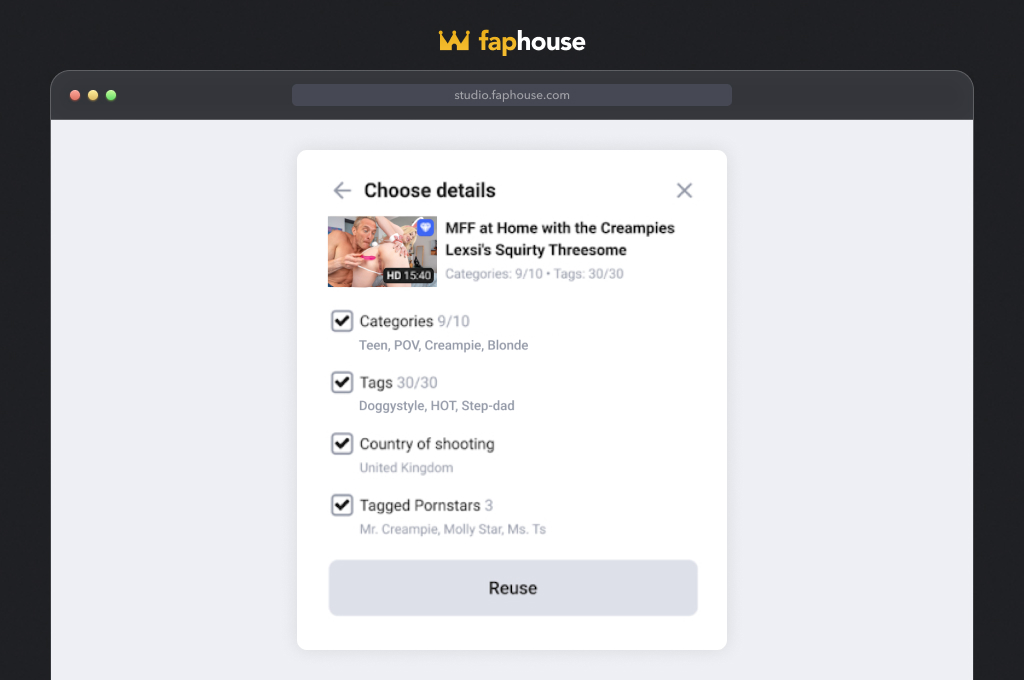Click the faphouse wordmark at top
The width and height of the screenshot is (1024, 680).
click(532, 42)
